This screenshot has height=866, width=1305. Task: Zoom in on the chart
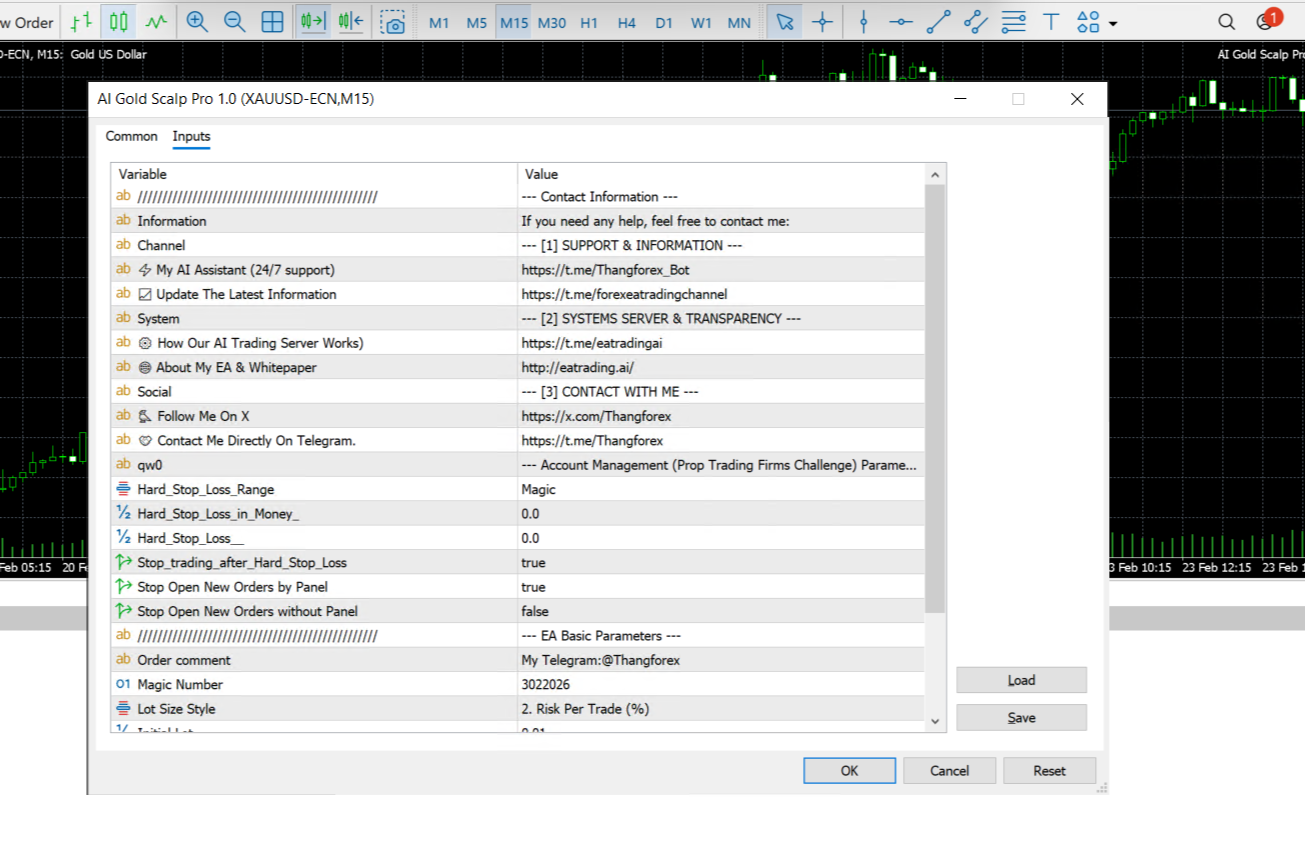coord(197,20)
